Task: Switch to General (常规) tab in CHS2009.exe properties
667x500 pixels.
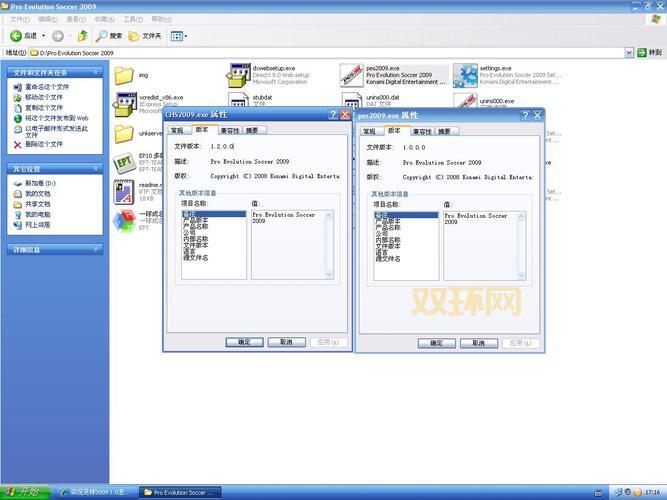Action: coord(177,130)
